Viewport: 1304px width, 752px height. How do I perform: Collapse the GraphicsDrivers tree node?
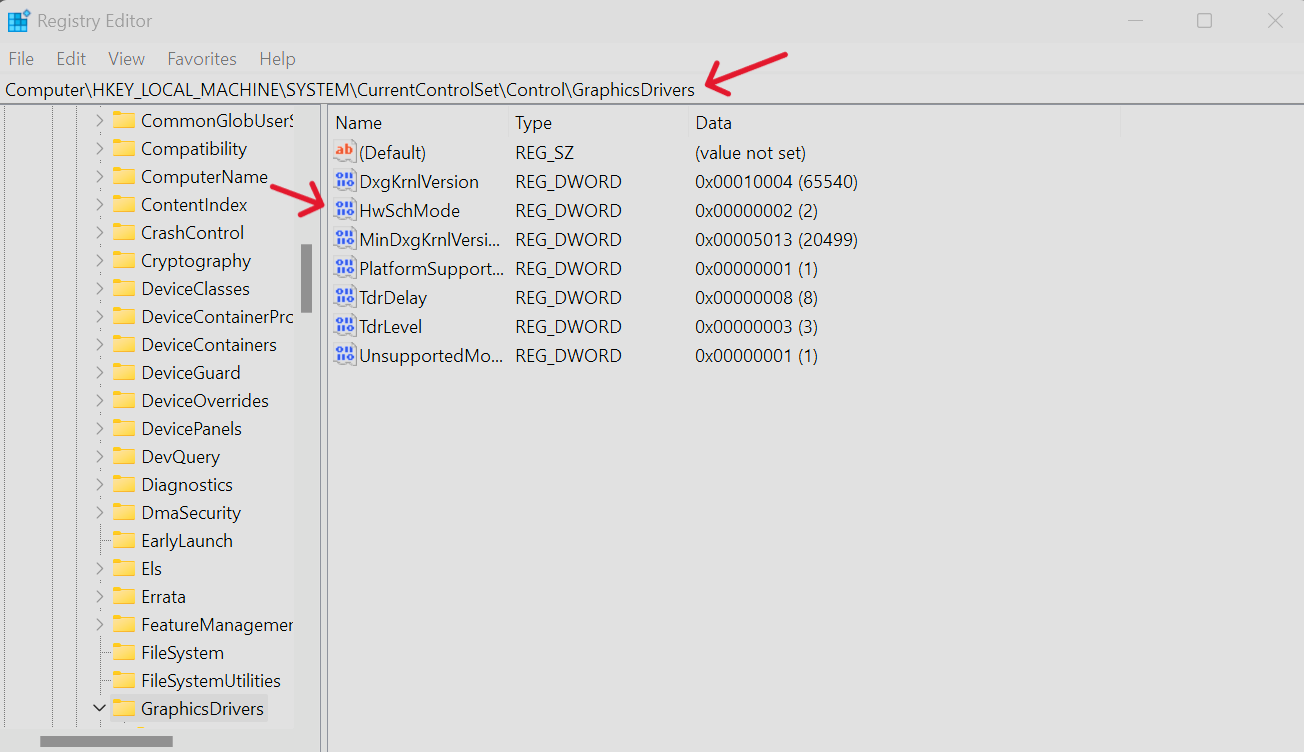tap(99, 708)
